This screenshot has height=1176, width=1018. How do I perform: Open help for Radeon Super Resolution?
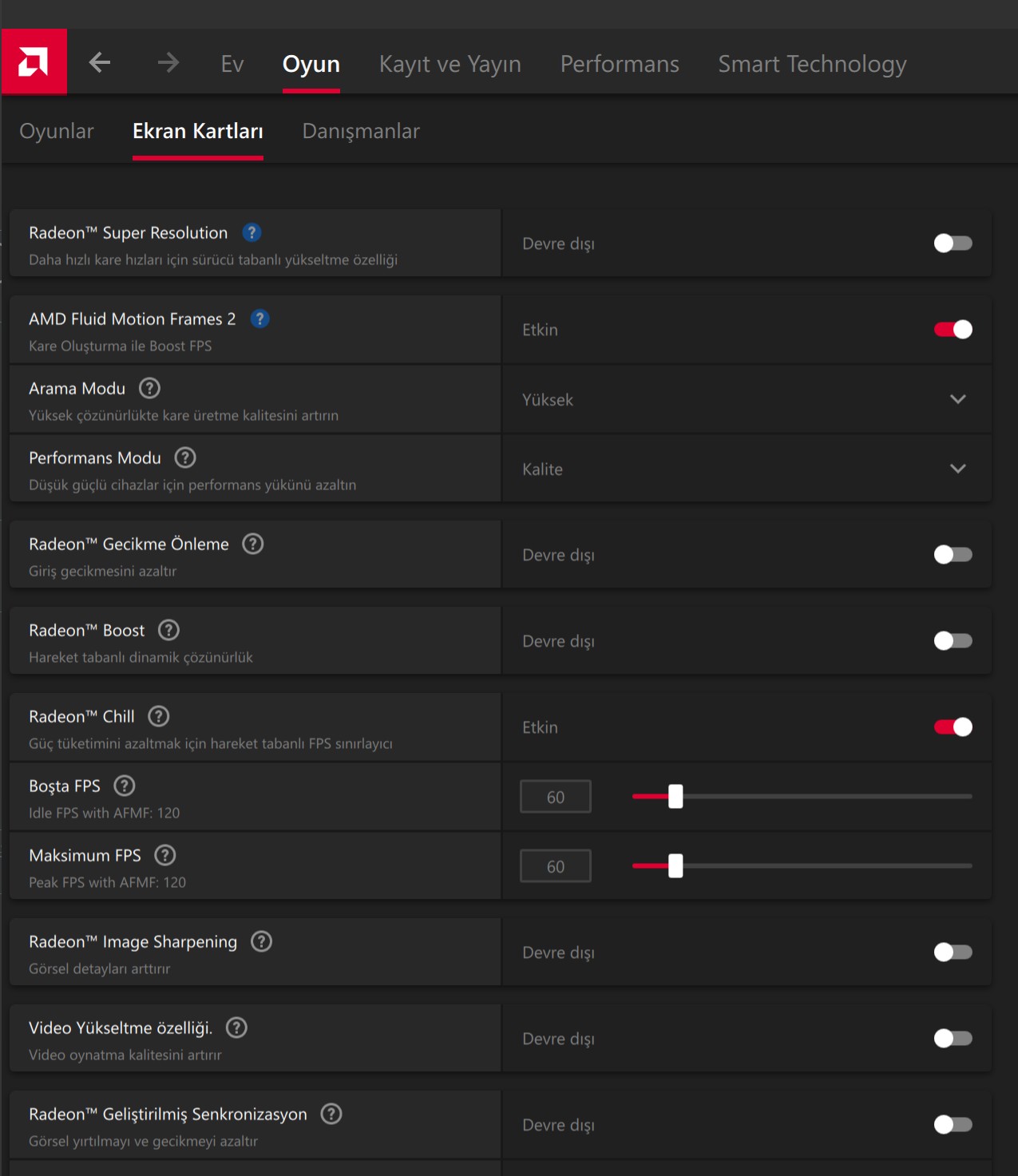tap(252, 232)
